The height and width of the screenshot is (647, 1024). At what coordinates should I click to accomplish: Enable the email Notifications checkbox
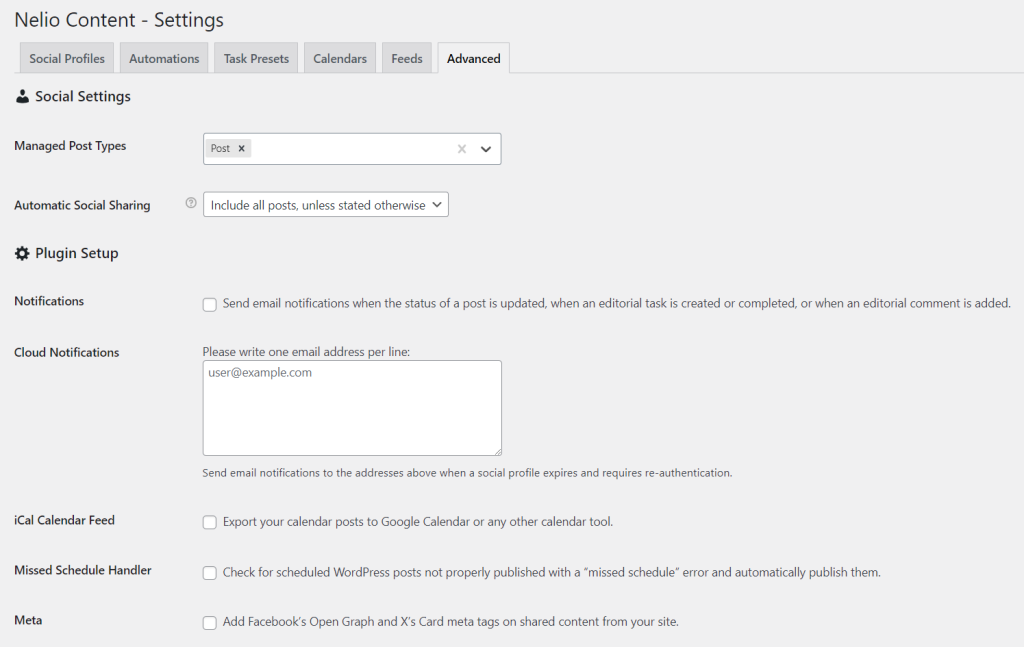[x=209, y=304]
